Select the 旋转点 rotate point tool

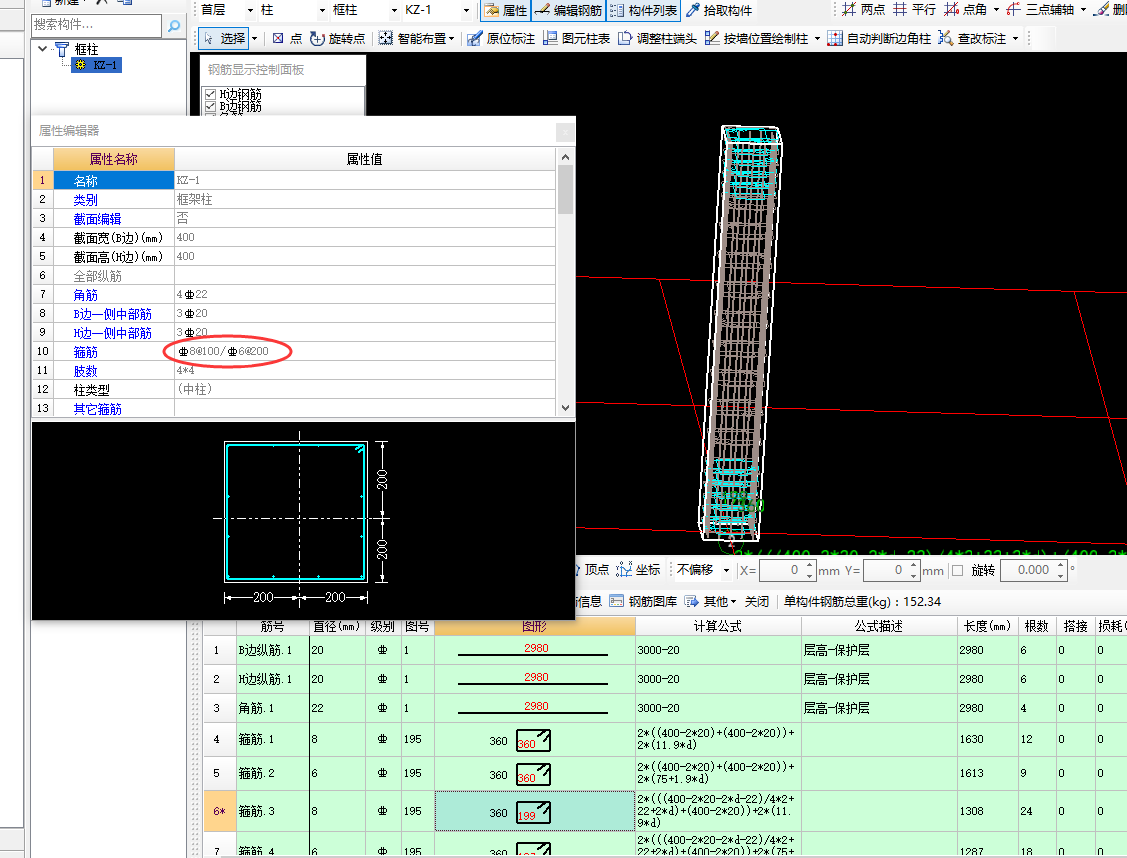coord(337,38)
